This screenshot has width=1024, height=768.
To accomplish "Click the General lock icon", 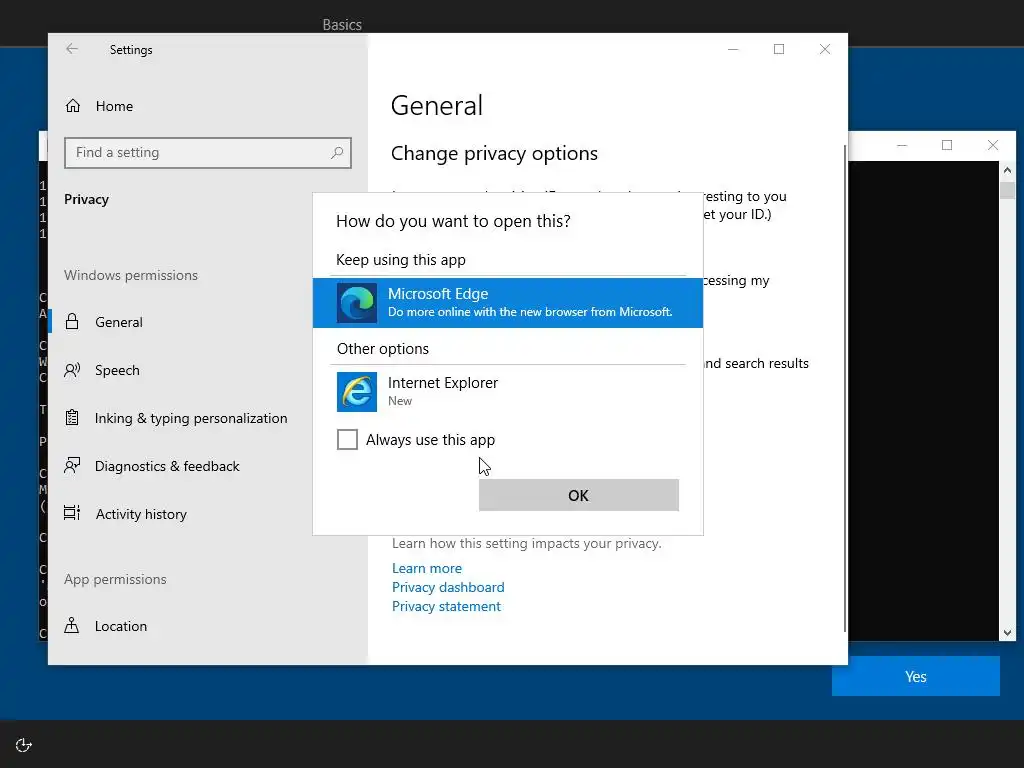I will coord(72,321).
